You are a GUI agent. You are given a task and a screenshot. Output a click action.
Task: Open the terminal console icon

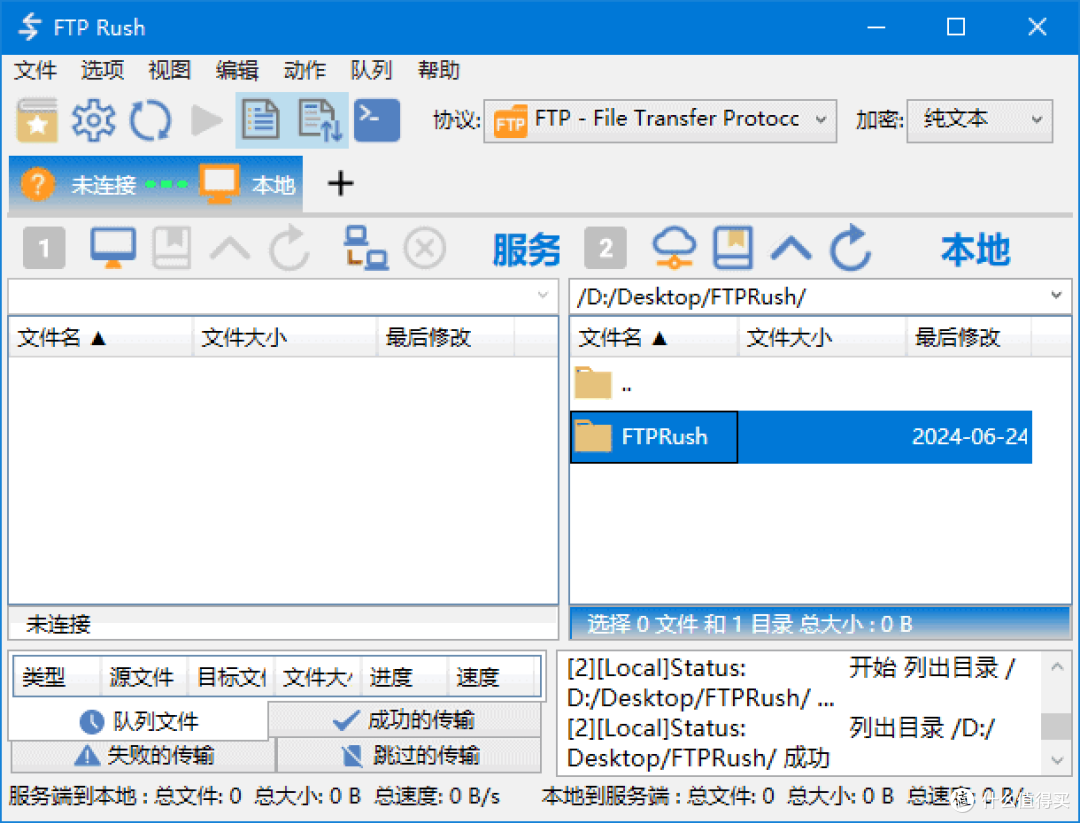pos(377,119)
